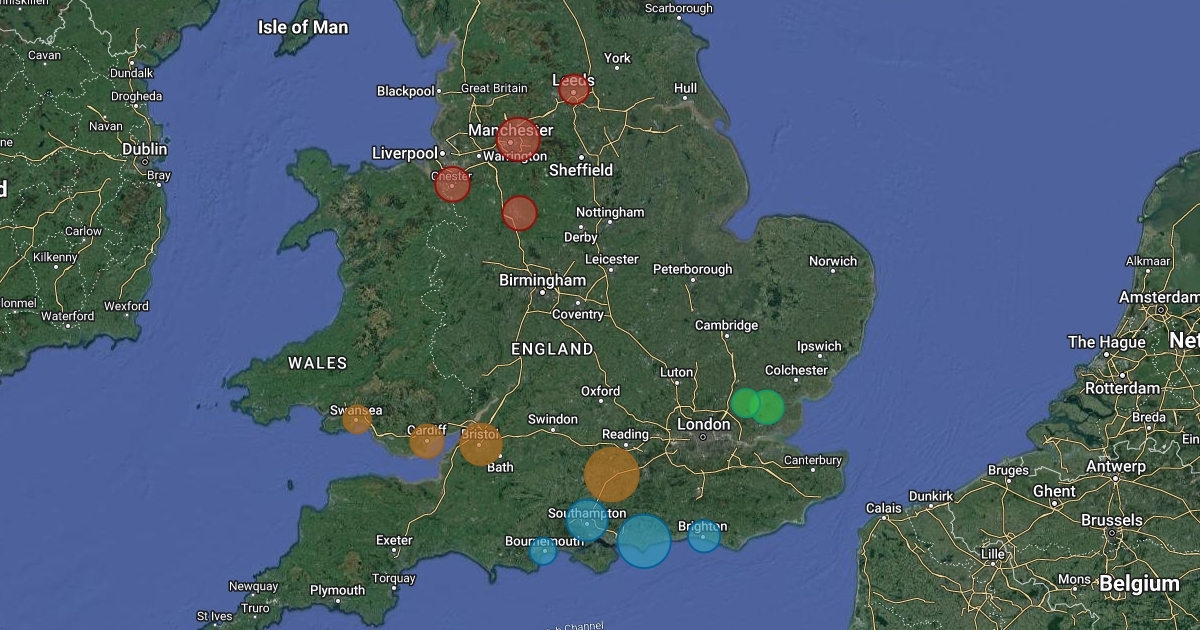Click the London city label
The width and height of the screenshot is (1200, 630).
pos(704,424)
